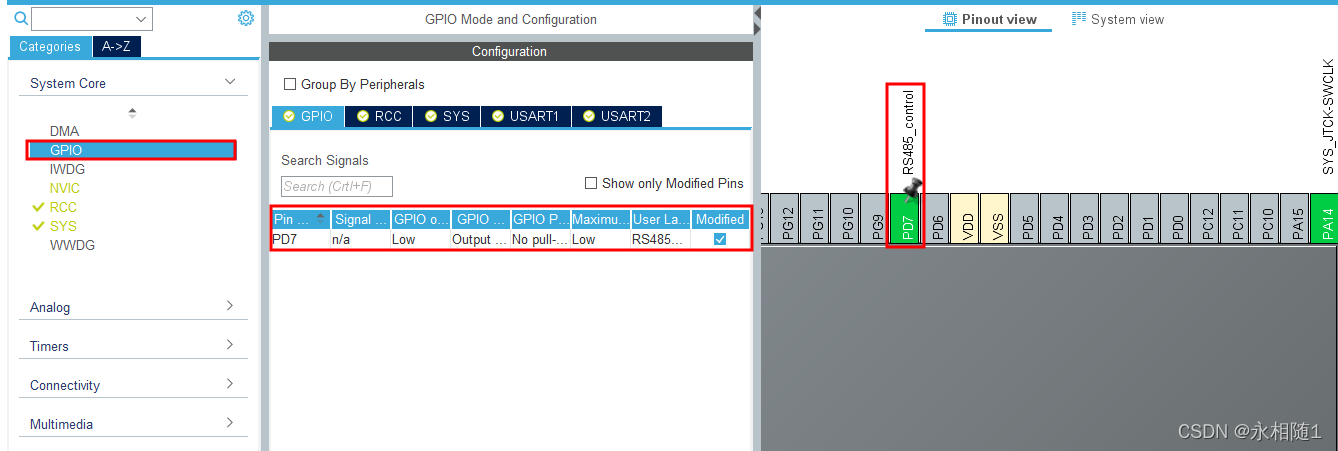Screen dimensions: 1338x451
Task: Select RCC in System Core
Action: pyautogui.click(x=63, y=207)
